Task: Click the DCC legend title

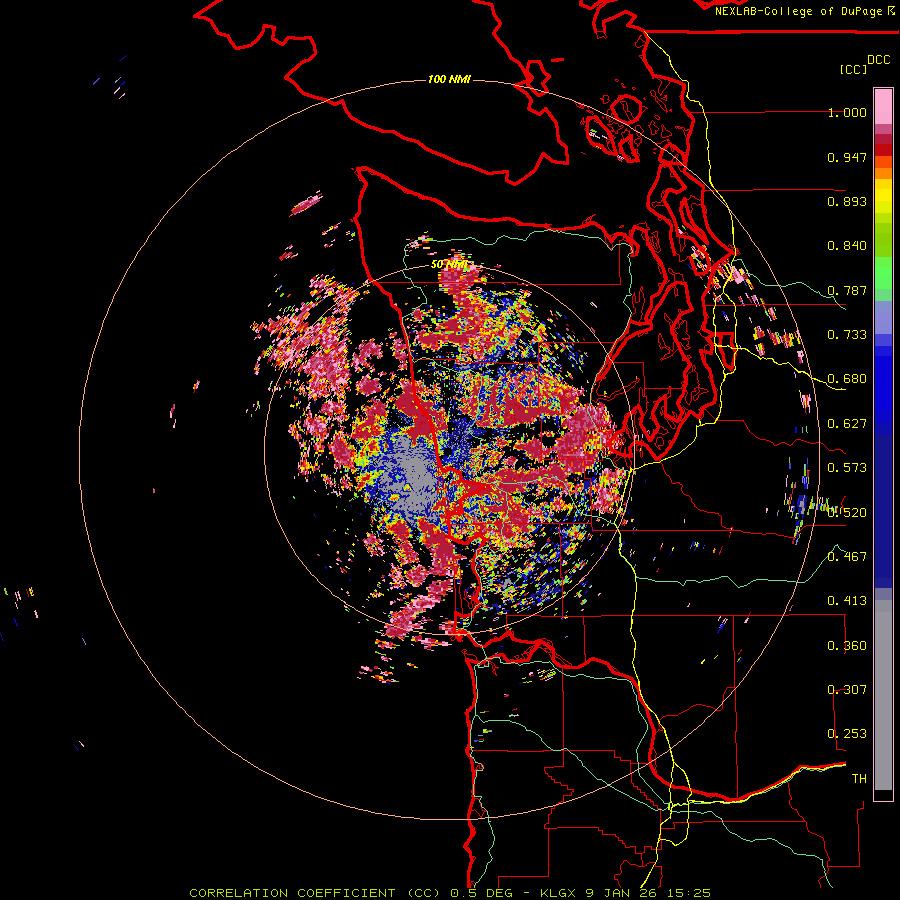Action: pos(879,60)
